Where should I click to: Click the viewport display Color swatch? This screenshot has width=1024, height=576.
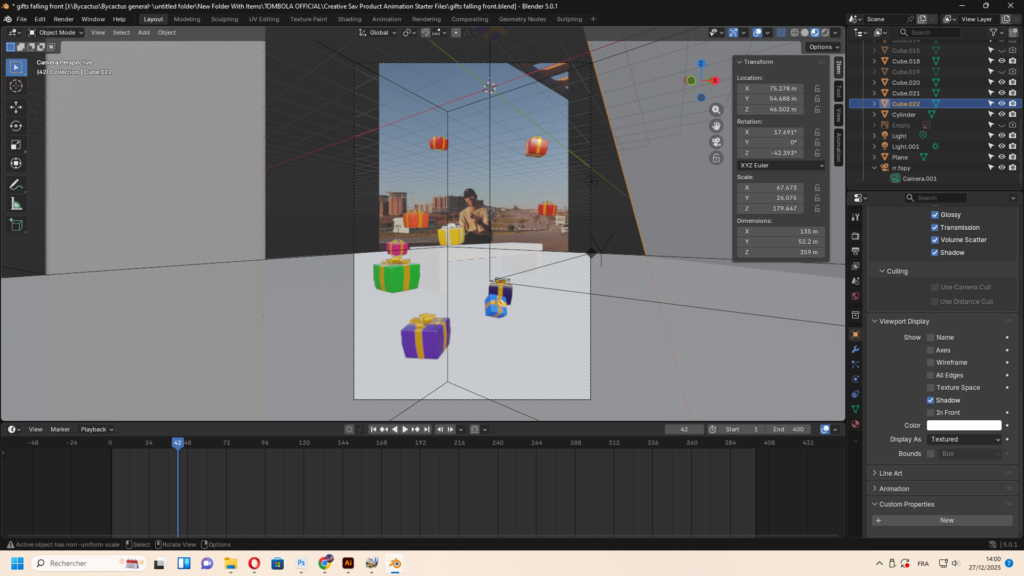click(x=963, y=425)
